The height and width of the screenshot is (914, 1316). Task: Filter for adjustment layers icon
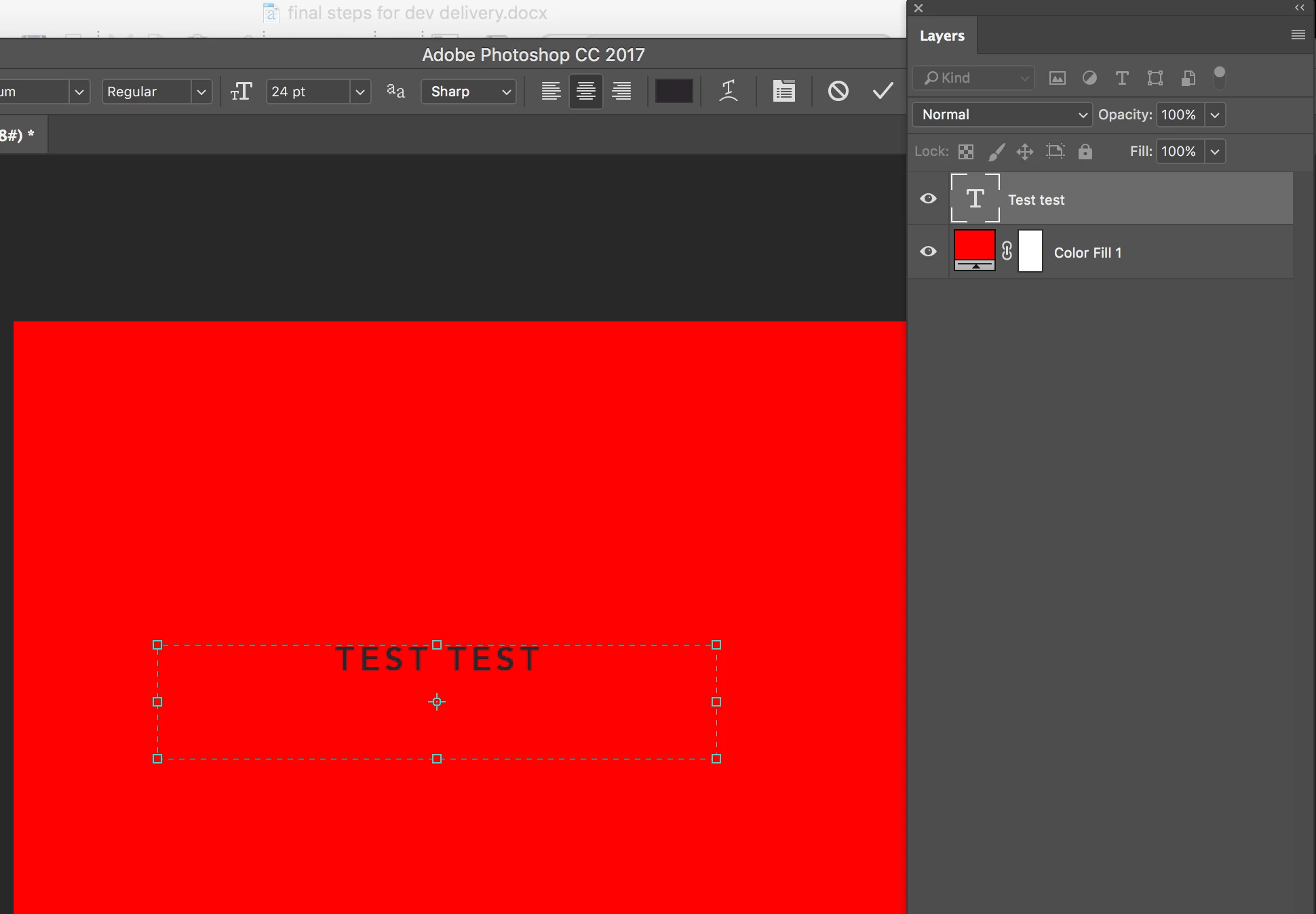(x=1089, y=78)
